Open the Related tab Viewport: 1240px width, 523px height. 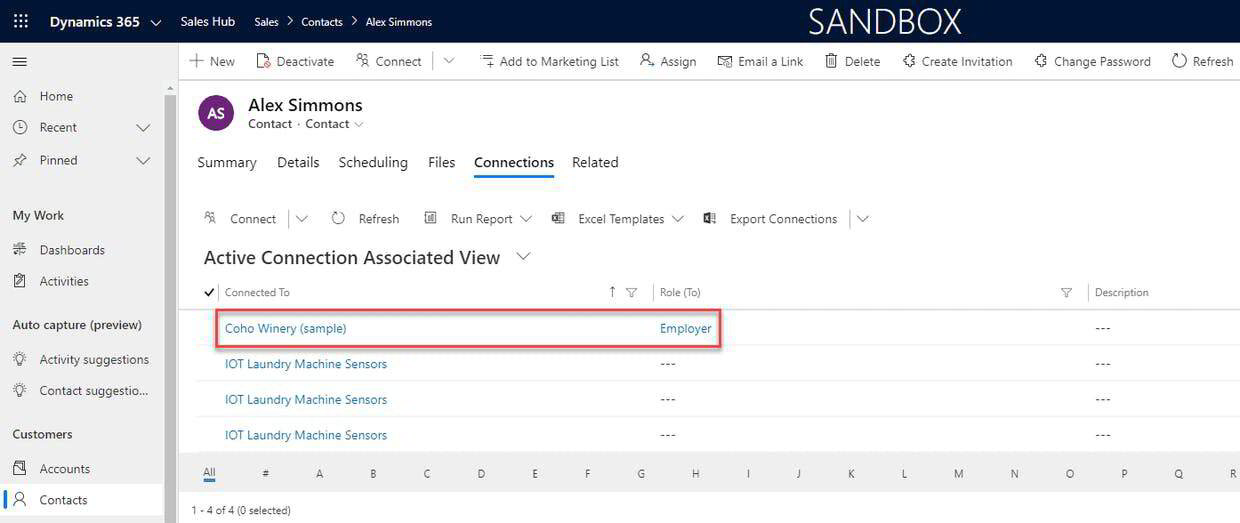click(595, 162)
